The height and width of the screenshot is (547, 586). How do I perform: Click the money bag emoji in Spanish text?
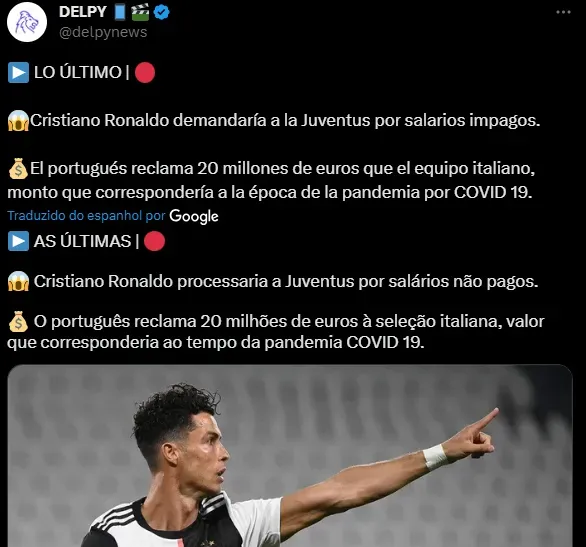(x=18, y=169)
